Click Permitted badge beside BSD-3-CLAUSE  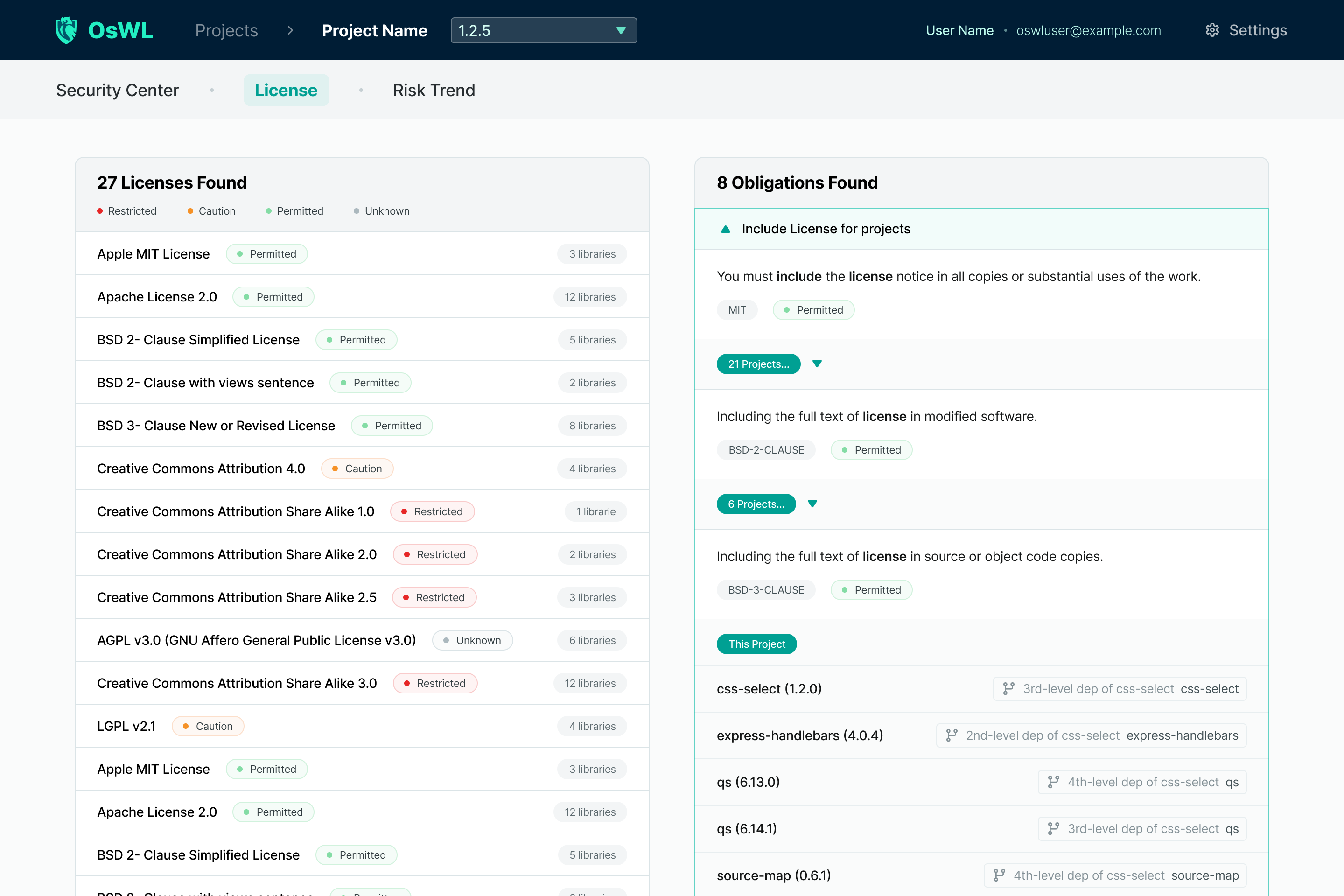[x=871, y=590]
